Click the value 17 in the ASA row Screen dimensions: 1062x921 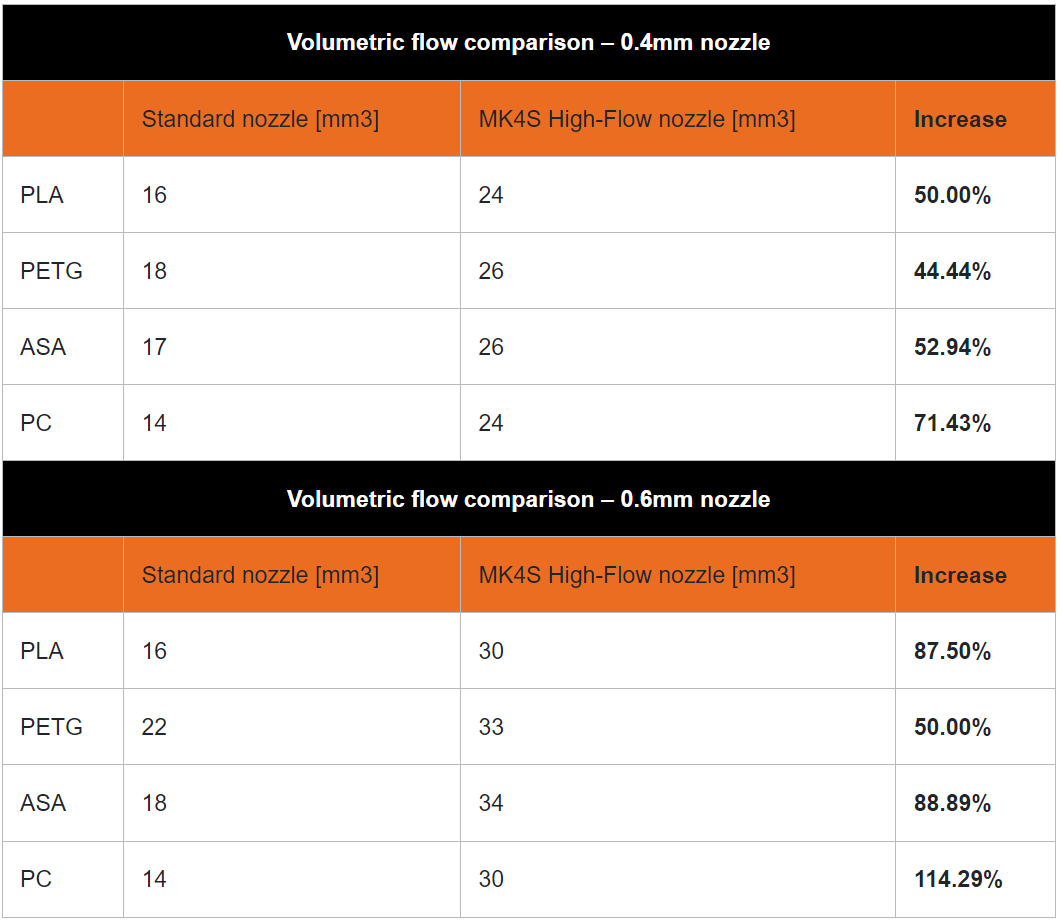click(x=154, y=347)
